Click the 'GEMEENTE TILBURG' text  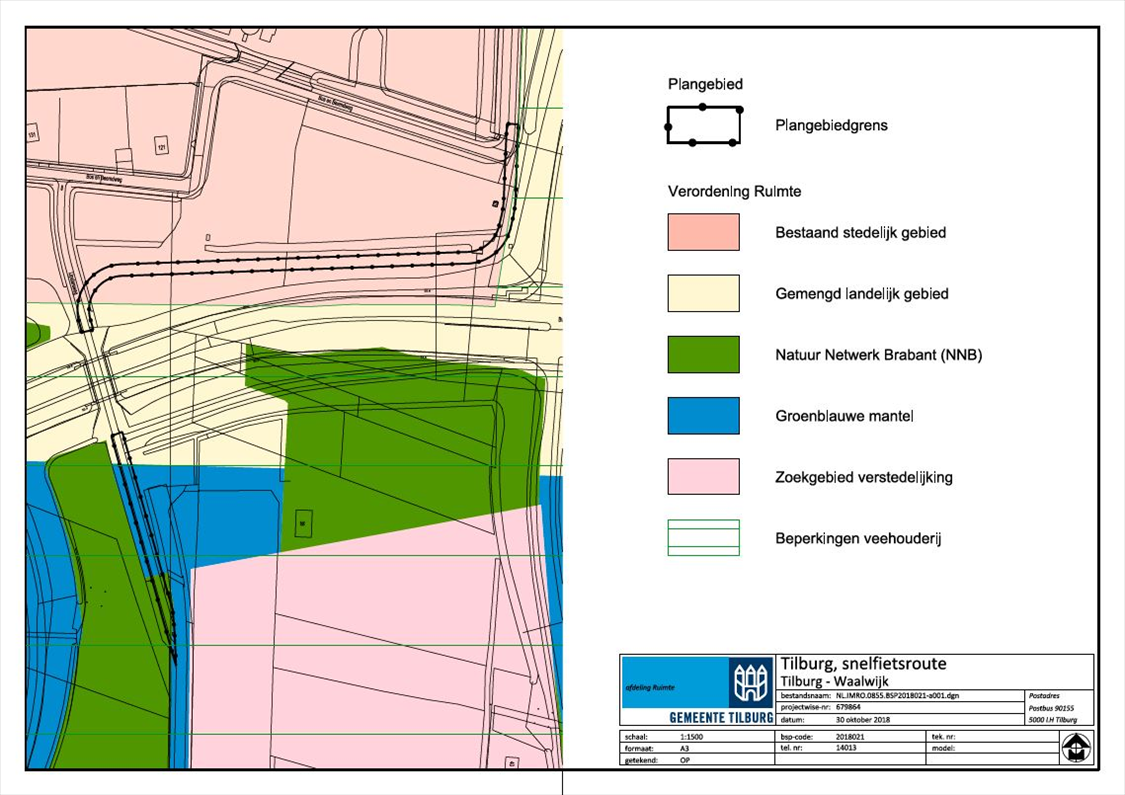click(721, 718)
